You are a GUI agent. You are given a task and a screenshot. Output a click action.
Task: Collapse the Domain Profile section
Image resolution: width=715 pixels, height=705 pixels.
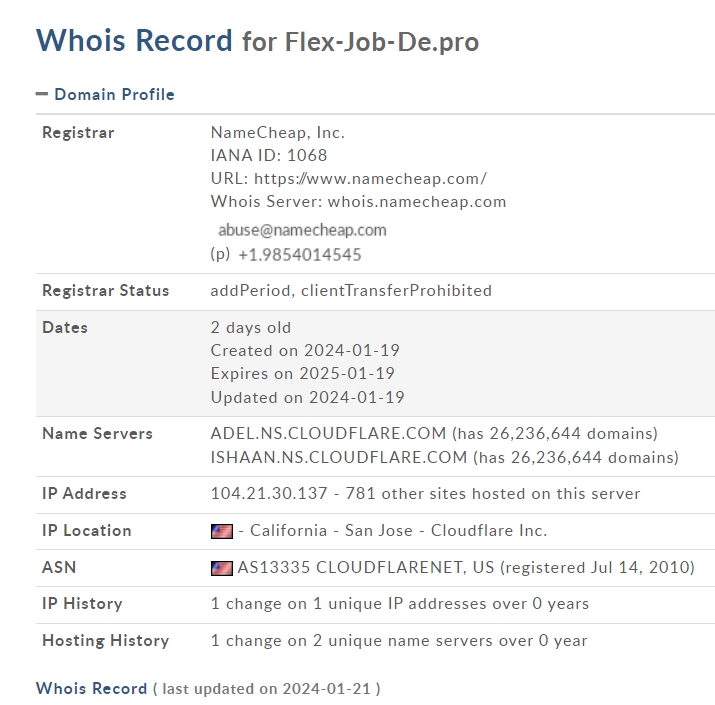coord(41,94)
